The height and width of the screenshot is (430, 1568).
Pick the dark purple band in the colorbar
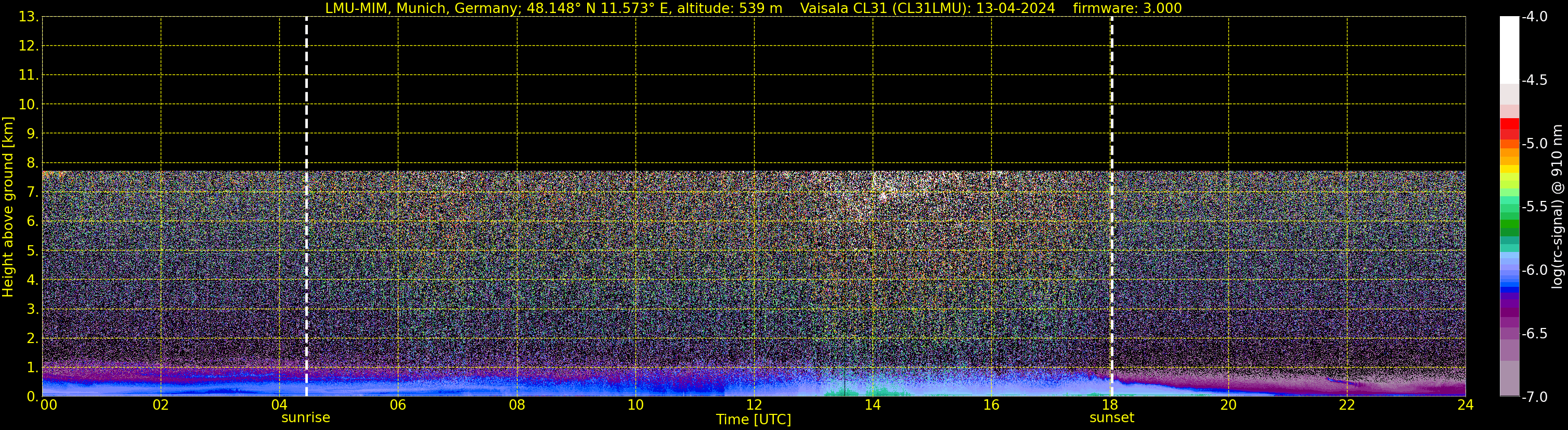[1509, 308]
